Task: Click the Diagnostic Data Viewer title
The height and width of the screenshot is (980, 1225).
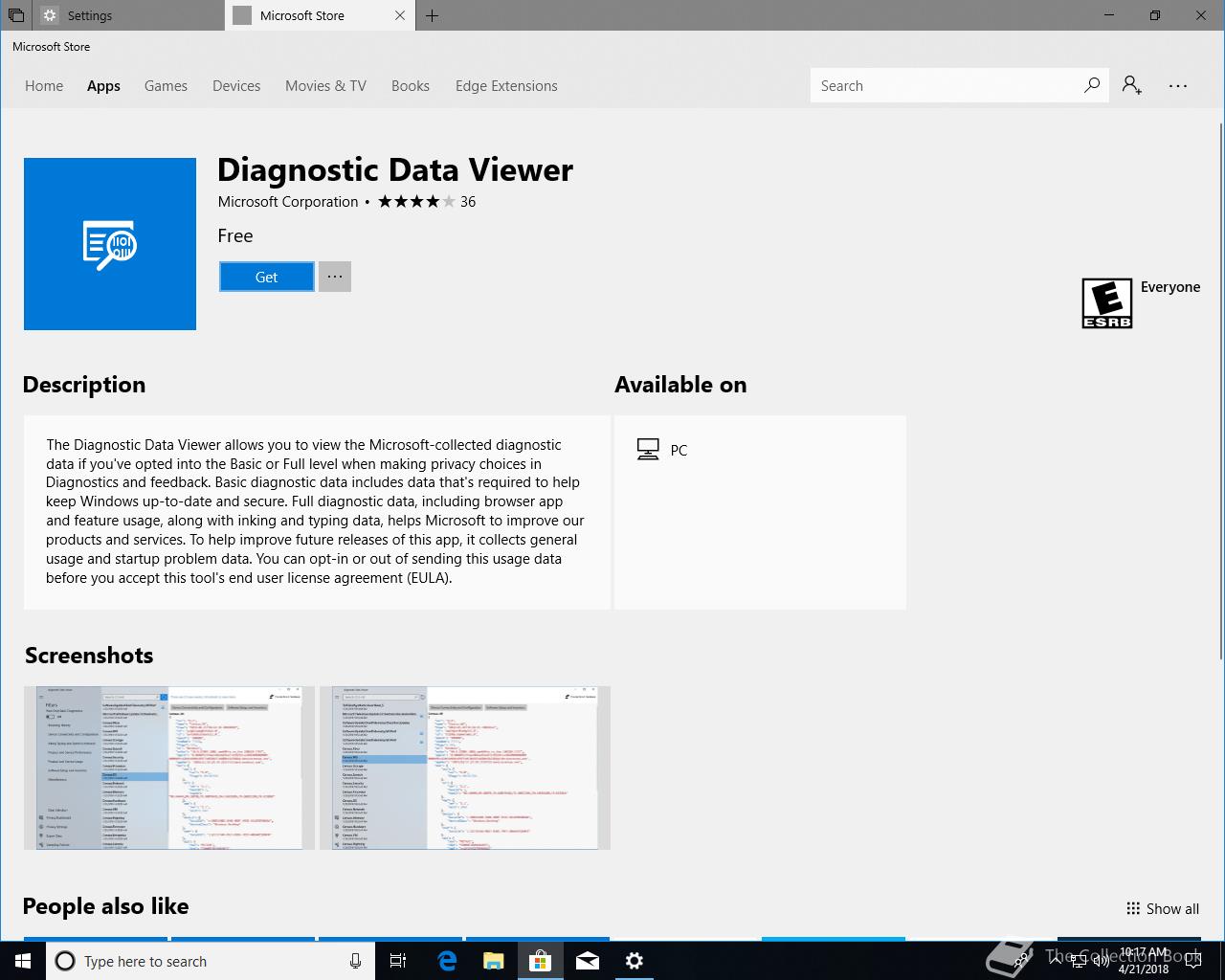Action: (395, 169)
